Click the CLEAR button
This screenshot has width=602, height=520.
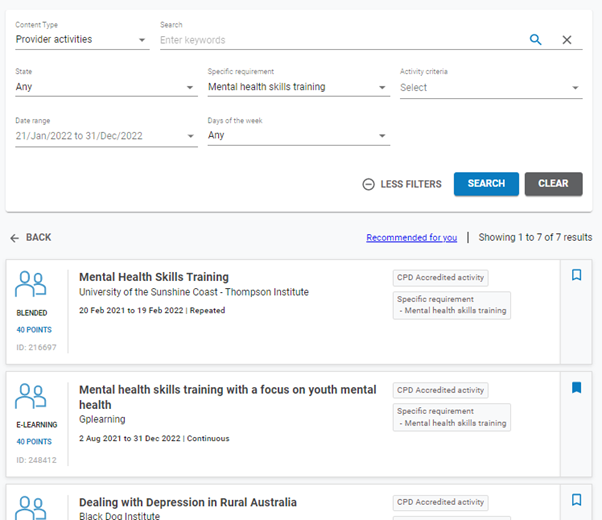553,184
